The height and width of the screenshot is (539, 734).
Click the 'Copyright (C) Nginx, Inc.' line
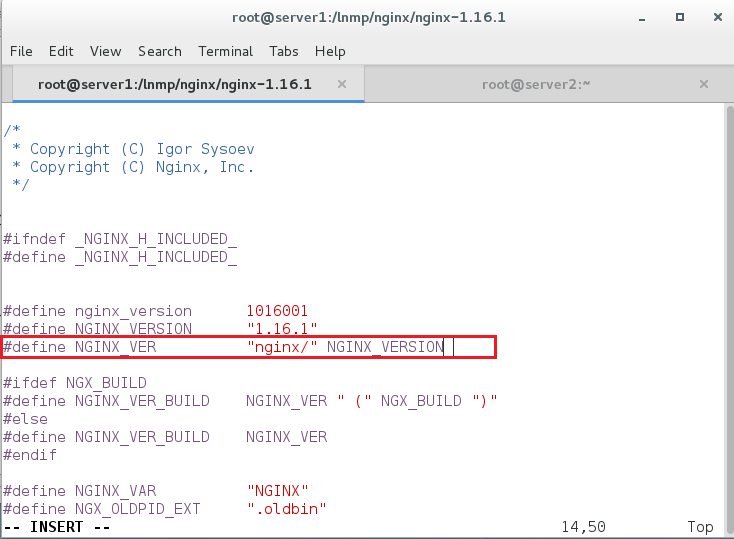tap(133, 167)
